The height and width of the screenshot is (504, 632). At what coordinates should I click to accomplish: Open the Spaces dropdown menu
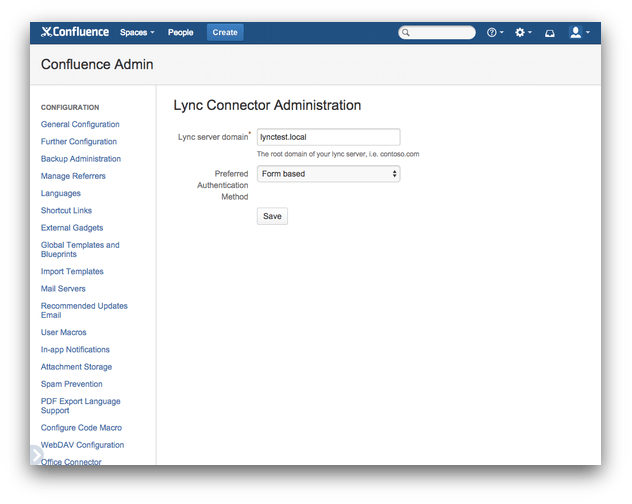(x=137, y=32)
